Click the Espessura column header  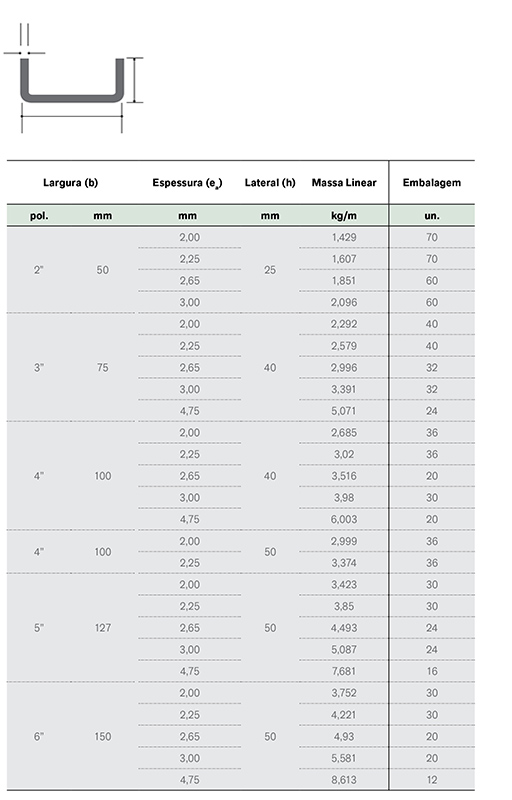click(187, 183)
